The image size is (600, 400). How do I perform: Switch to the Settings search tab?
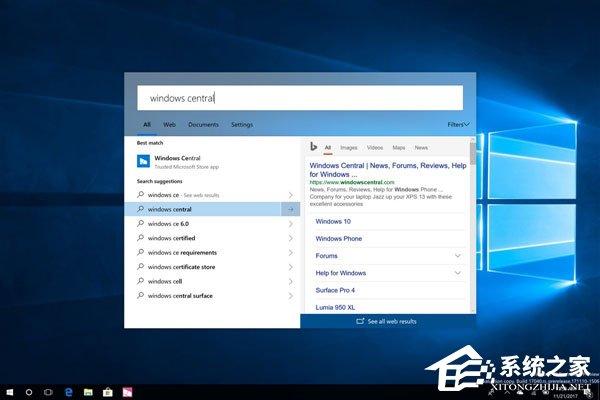242,124
